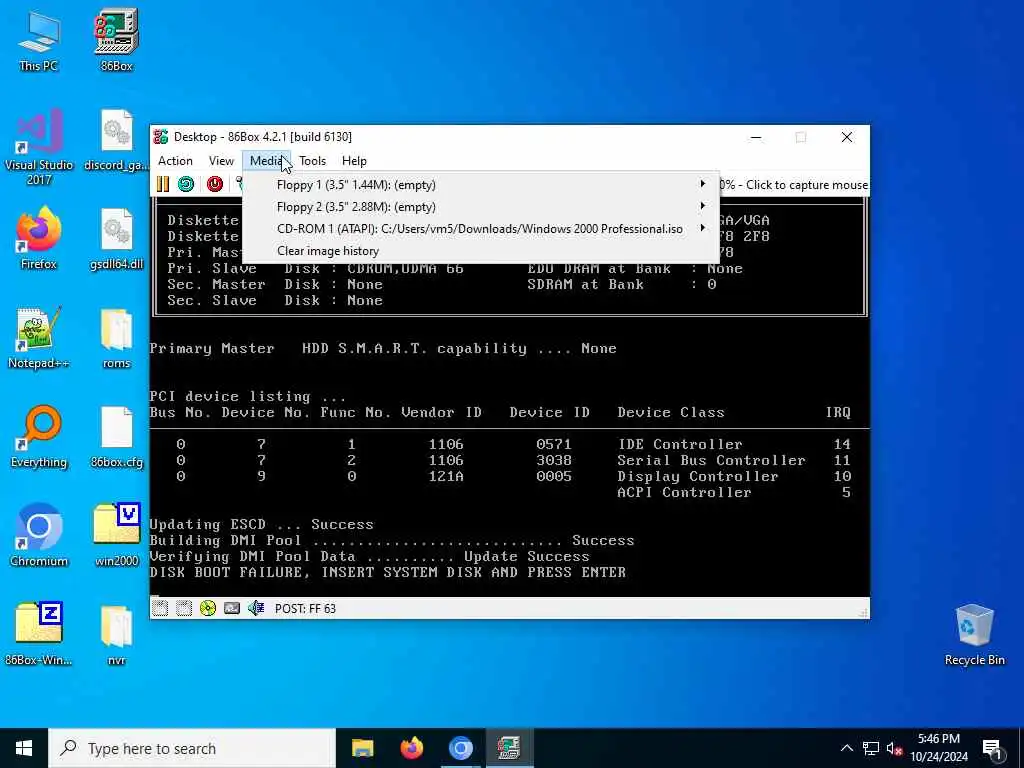Viewport: 1024px width, 768px height.
Task: Open the View menu
Action: point(221,161)
